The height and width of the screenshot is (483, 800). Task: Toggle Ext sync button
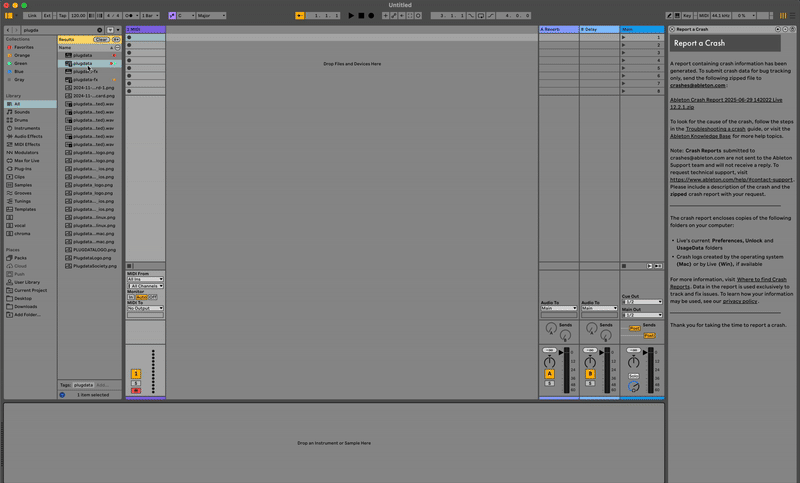click(47, 16)
